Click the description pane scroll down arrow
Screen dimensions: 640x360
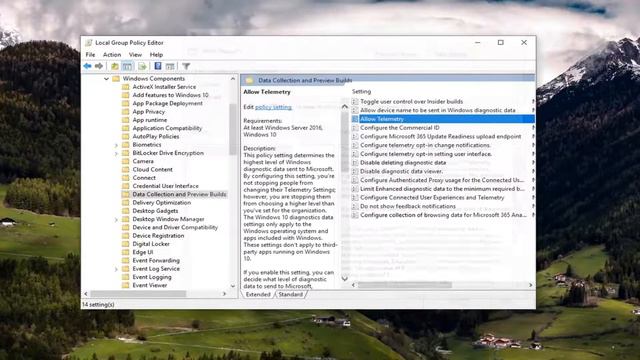click(x=345, y=279)
